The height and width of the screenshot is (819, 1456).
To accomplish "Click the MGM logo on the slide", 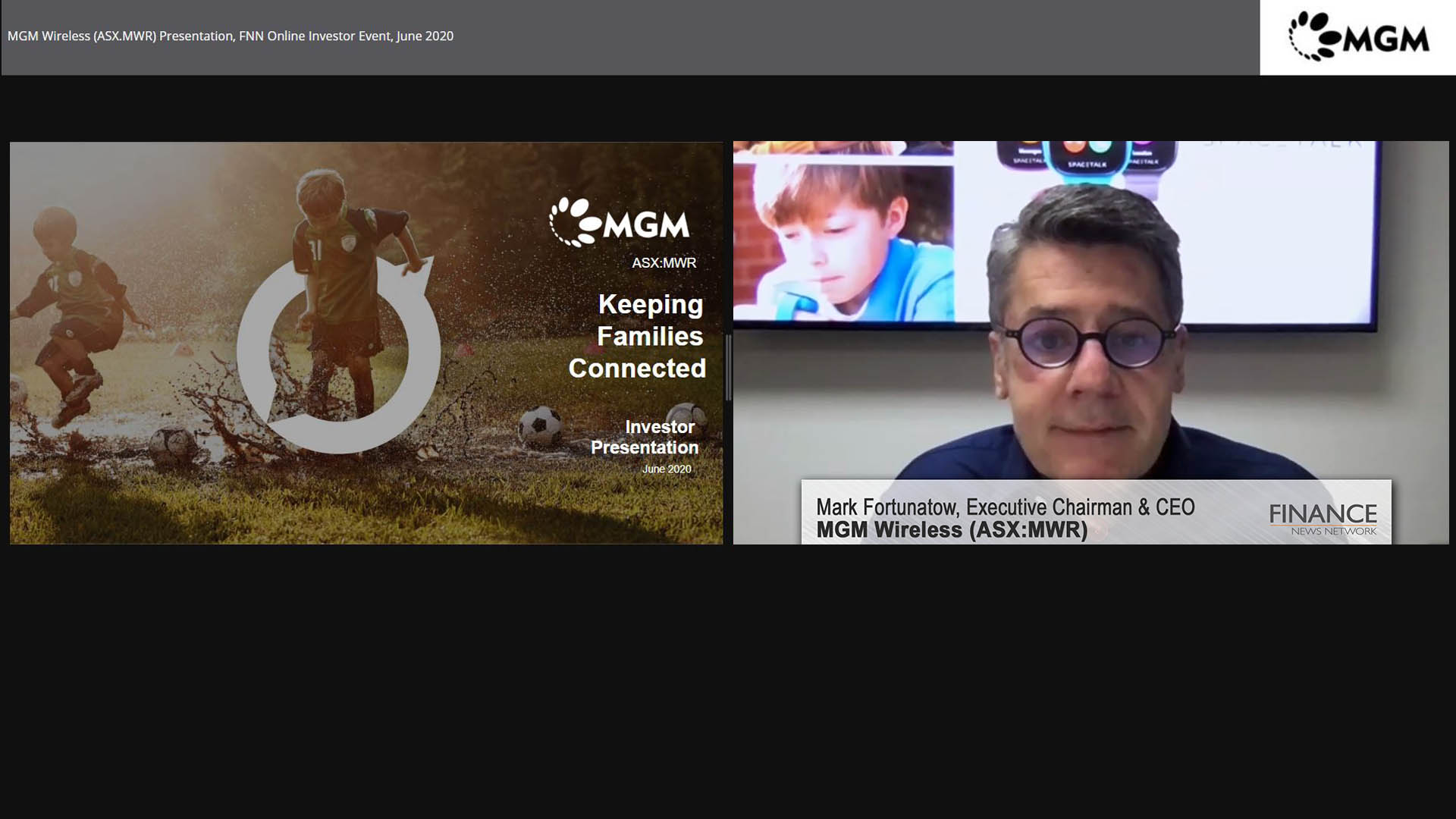I will [x=620, y=222].
